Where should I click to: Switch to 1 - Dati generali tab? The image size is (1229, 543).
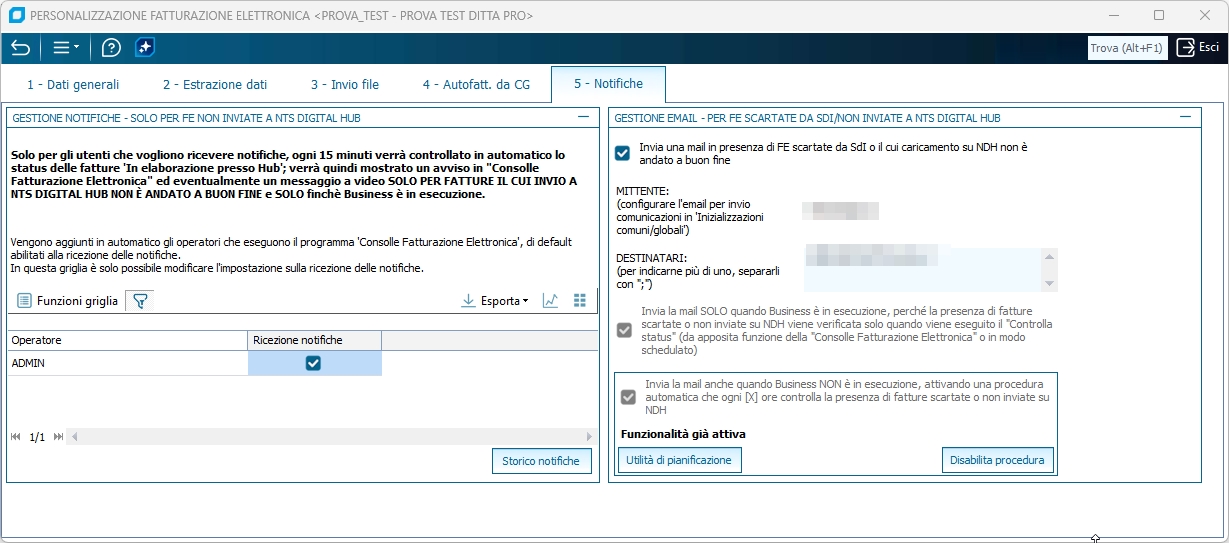click(x=73, y=85)
